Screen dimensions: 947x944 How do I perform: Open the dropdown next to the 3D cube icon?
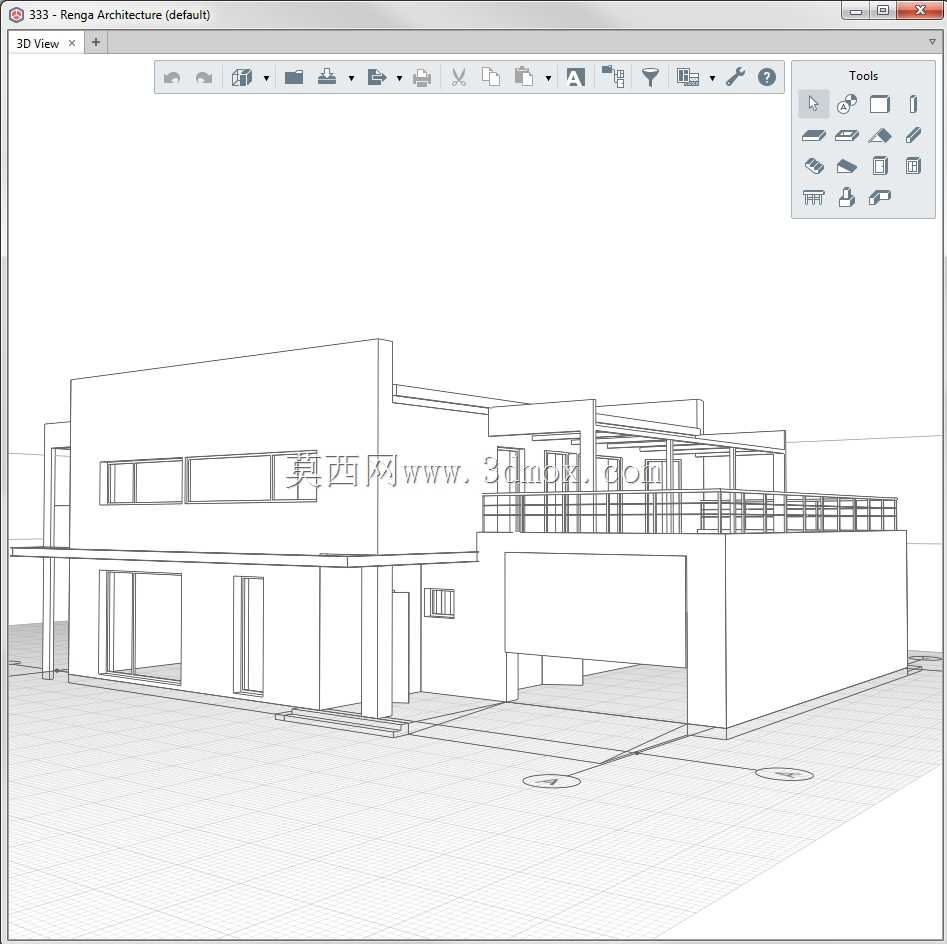(x=266, y=78)
